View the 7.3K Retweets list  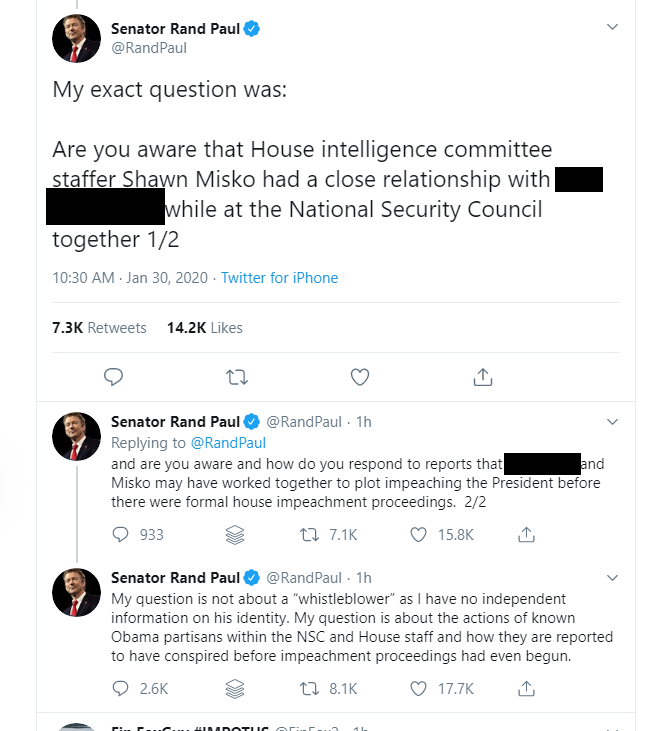[99, 328]
